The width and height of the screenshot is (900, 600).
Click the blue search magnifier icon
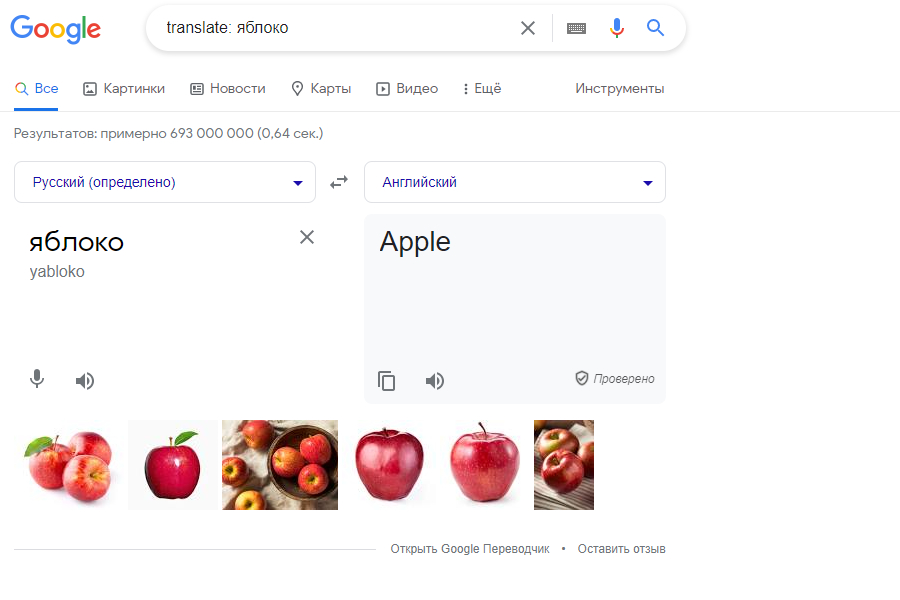click(x=656, y=28)
